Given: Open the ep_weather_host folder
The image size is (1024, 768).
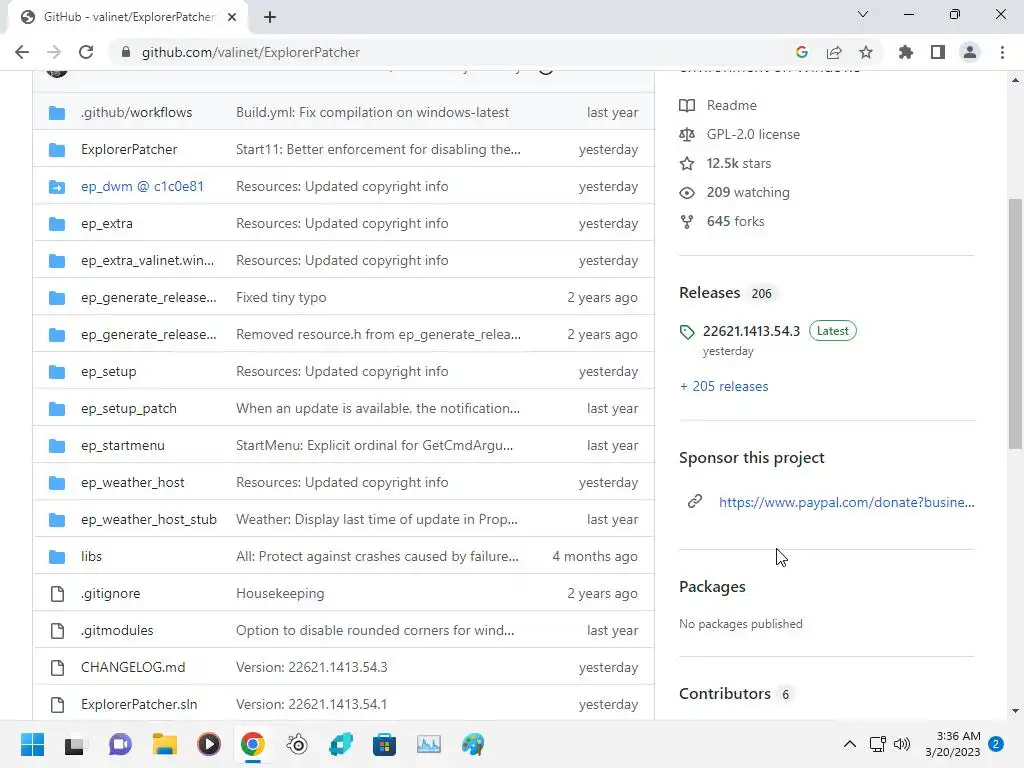Looking at the screenshot, I should pyautogui.click(x=133, y=483).
